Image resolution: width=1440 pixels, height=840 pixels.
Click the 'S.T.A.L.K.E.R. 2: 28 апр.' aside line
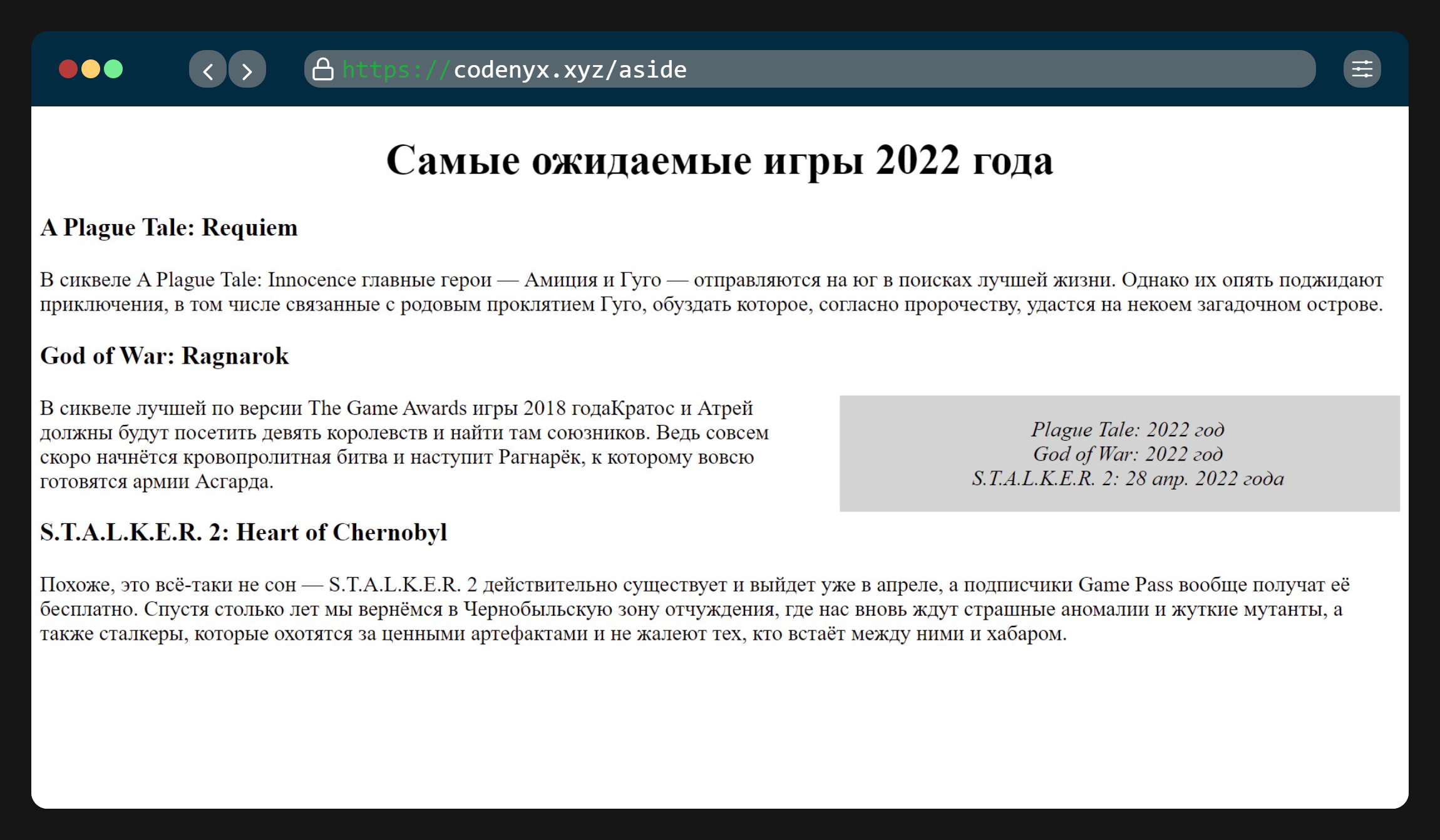(x=1128, y=478)
